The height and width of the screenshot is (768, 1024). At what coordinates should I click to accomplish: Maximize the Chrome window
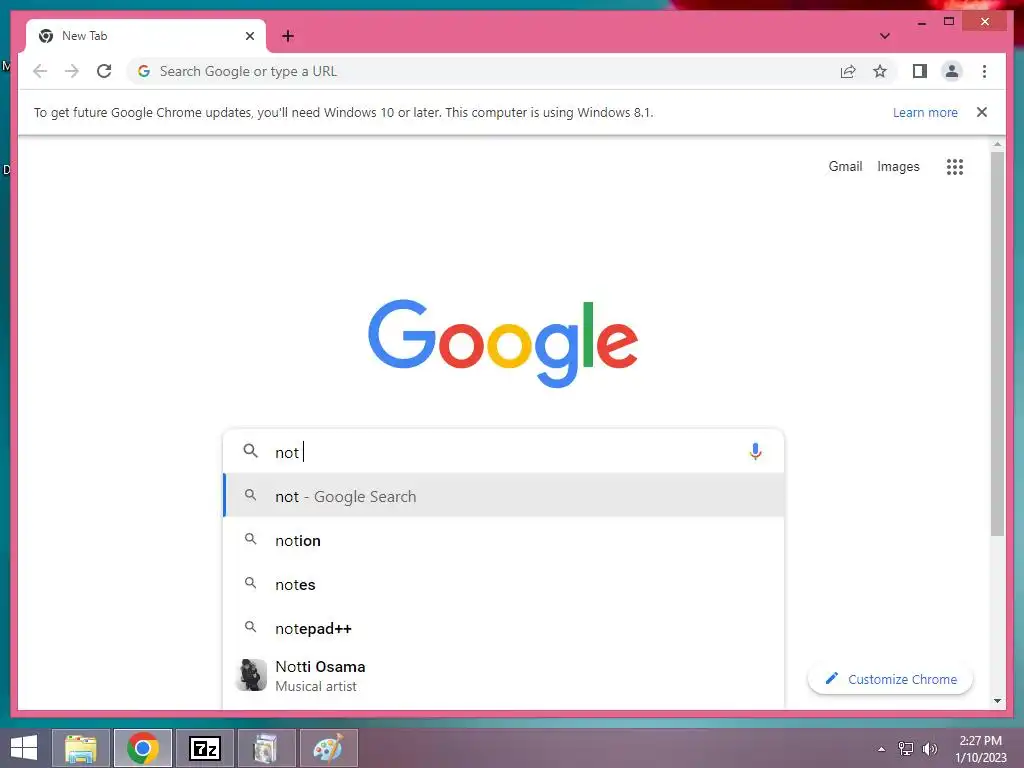coord(949,22)
